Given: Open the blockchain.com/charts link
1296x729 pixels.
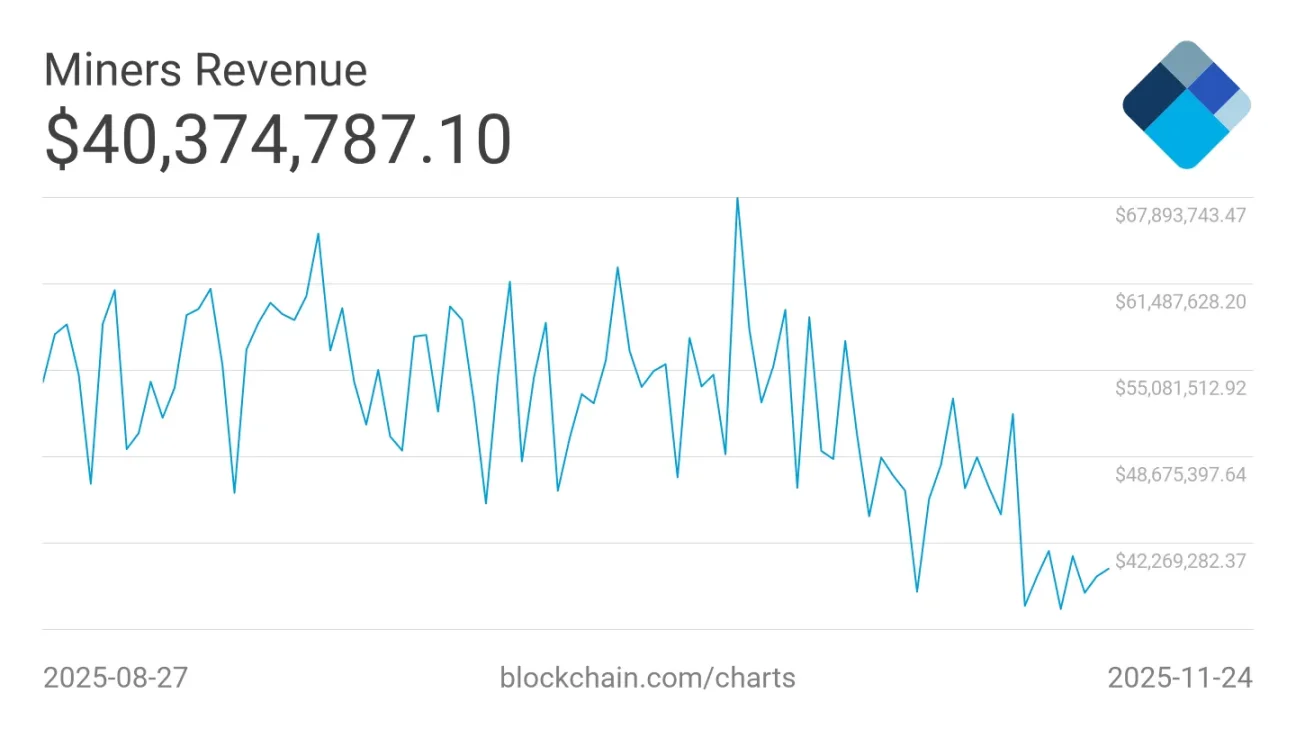Looking at the screenshot, I should pos(647,678).
